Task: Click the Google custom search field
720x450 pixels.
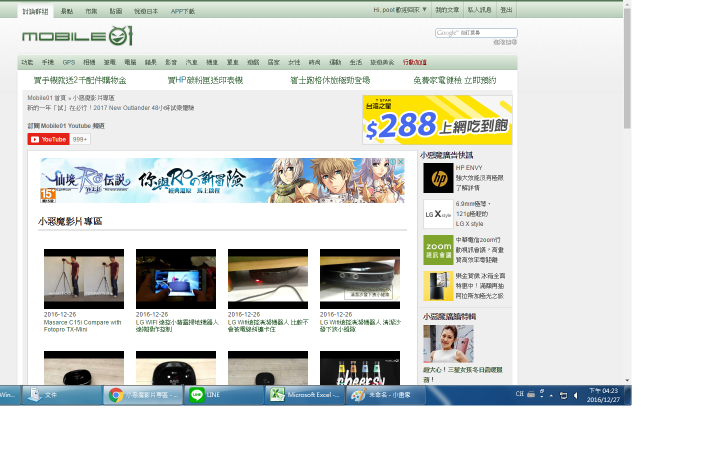Action: (x=476, y=33)
